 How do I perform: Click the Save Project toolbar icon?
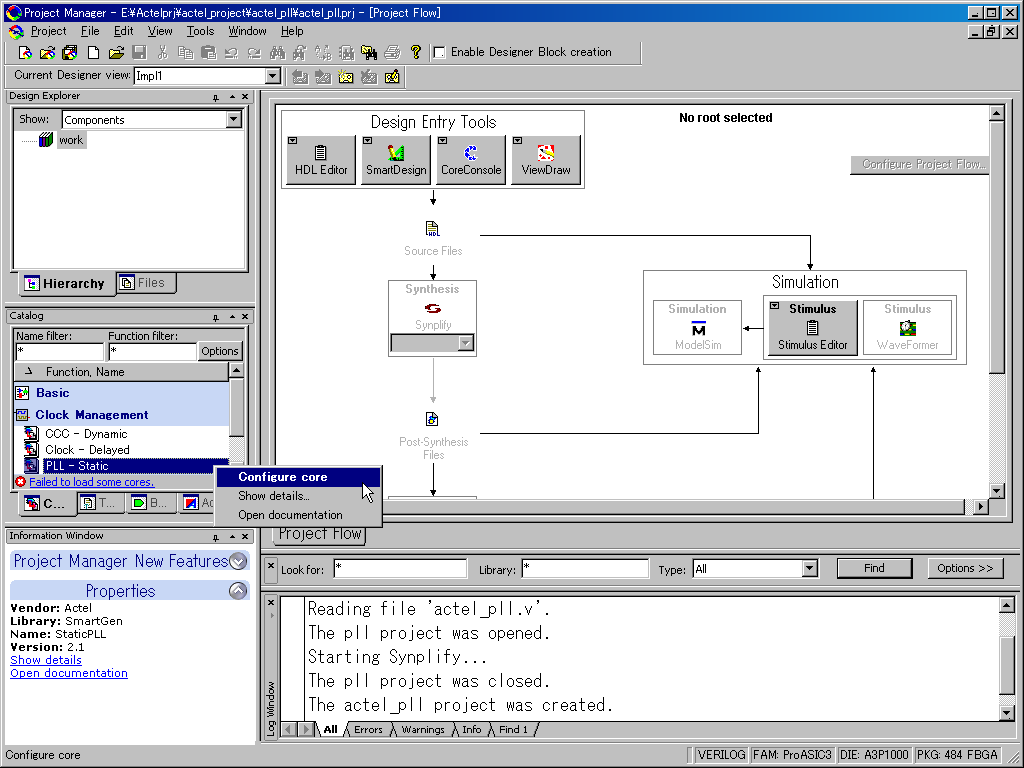click(x=70, y=52)
